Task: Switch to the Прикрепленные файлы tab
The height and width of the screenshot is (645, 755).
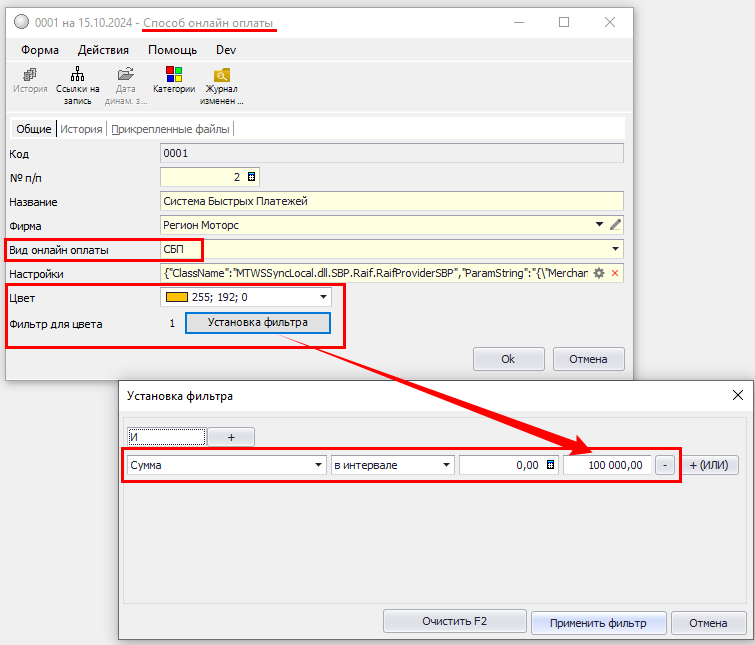Action: point(171,129)
